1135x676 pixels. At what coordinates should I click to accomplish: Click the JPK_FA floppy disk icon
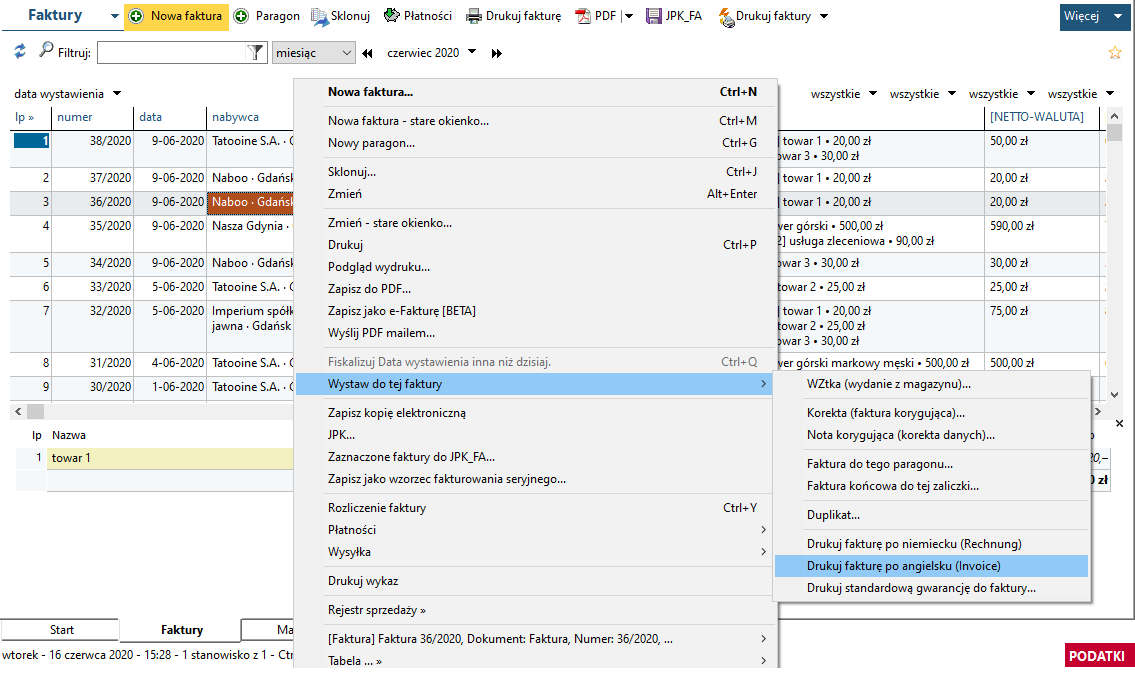tap(654, 16)
